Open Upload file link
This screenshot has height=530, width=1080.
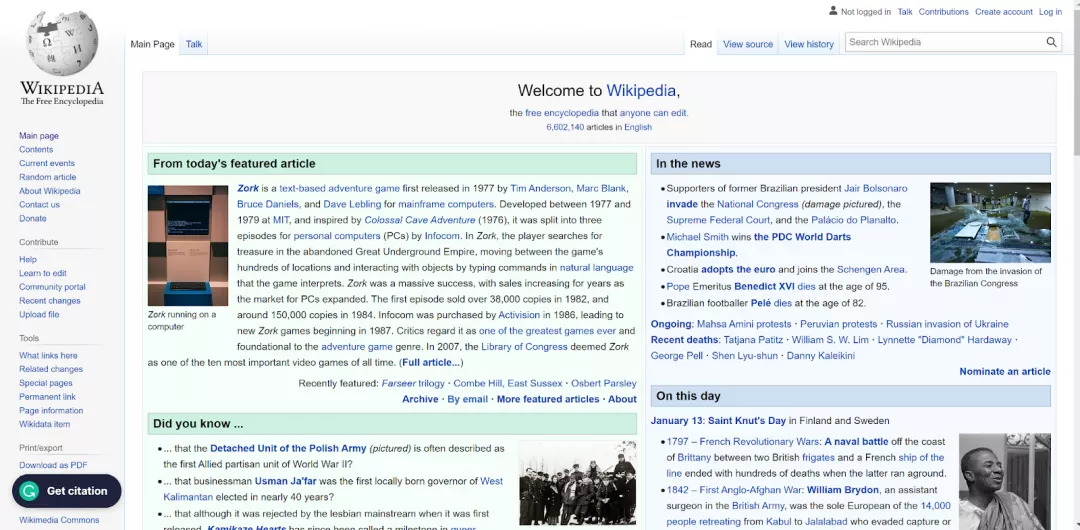(x=39, y=314)
